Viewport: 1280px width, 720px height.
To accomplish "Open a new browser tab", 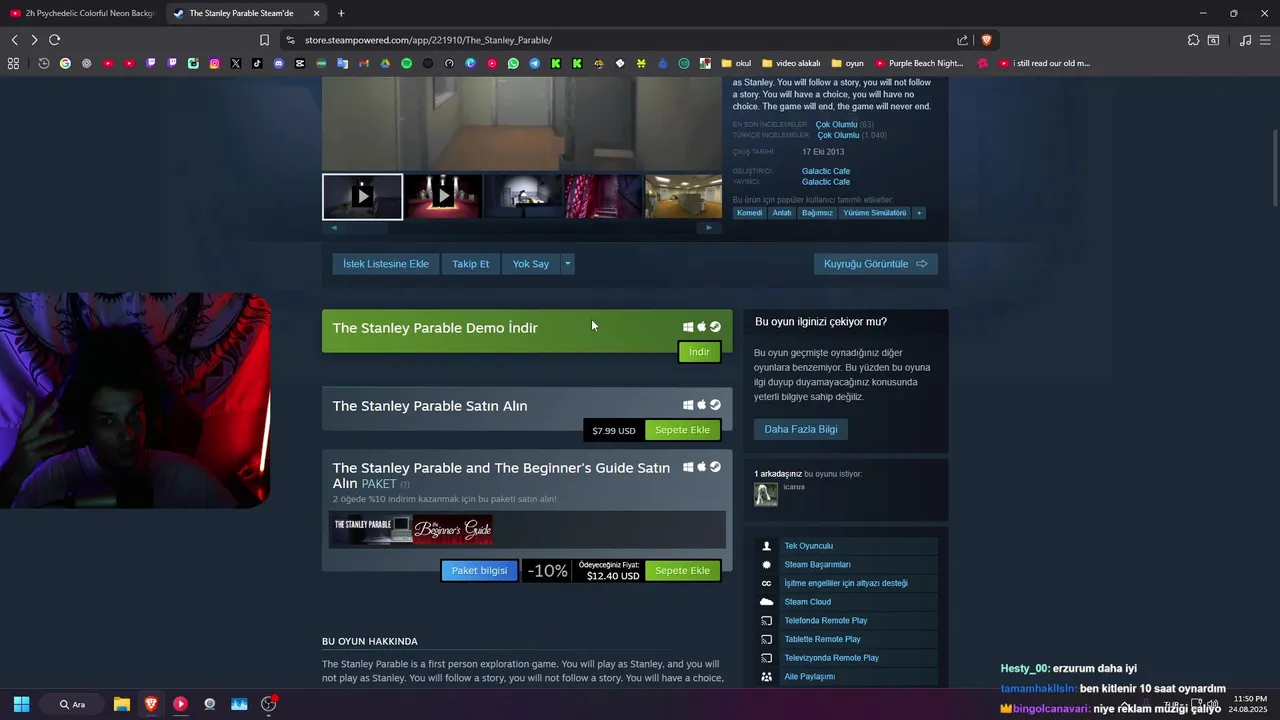I will coord(341,13).
